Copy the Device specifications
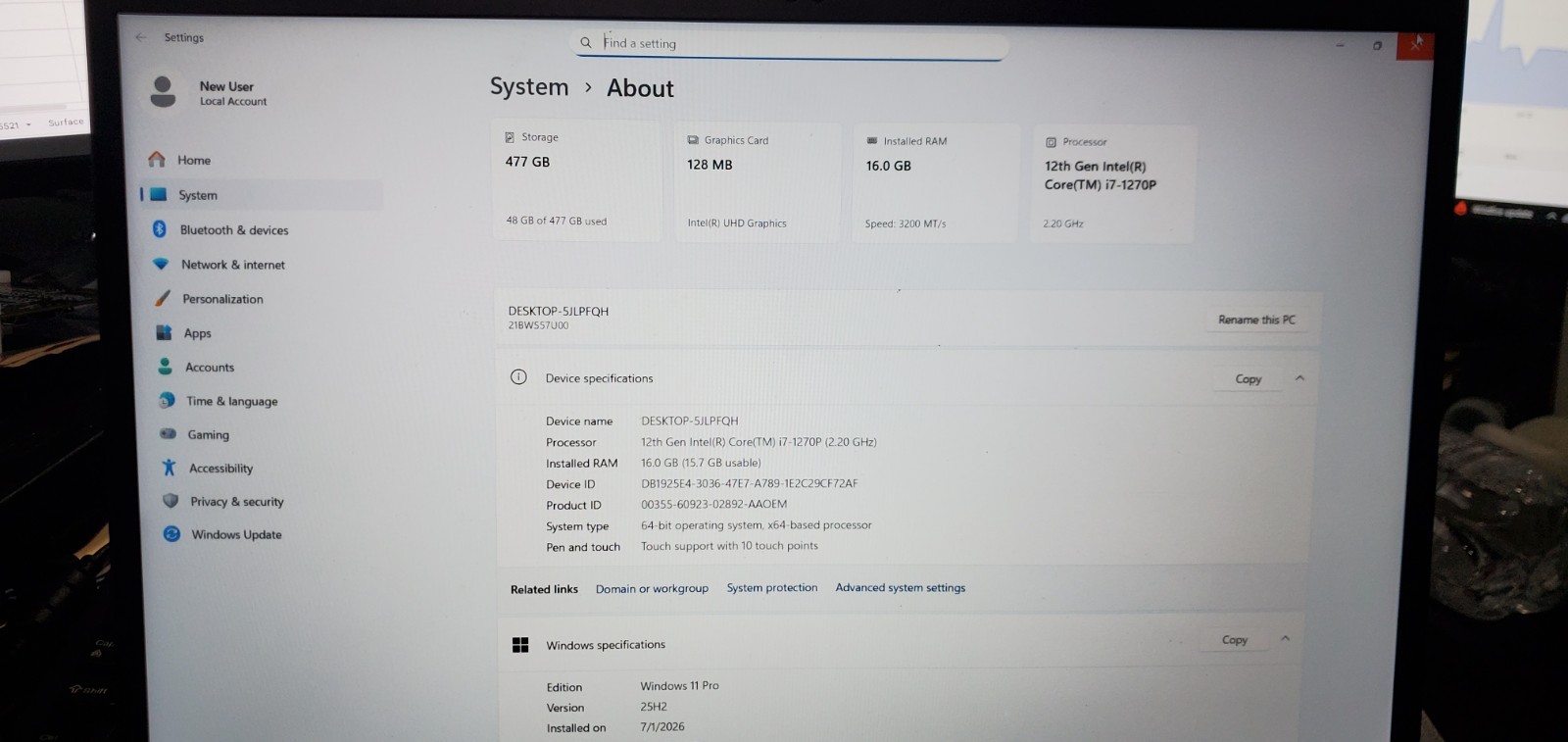Image resolution: width=1568 pixels, height=742 pixels. pos(1248,378)
